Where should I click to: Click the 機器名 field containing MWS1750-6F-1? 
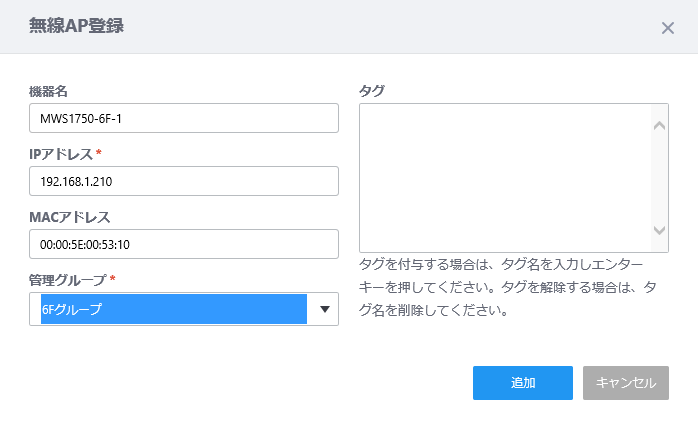point(184,118)
